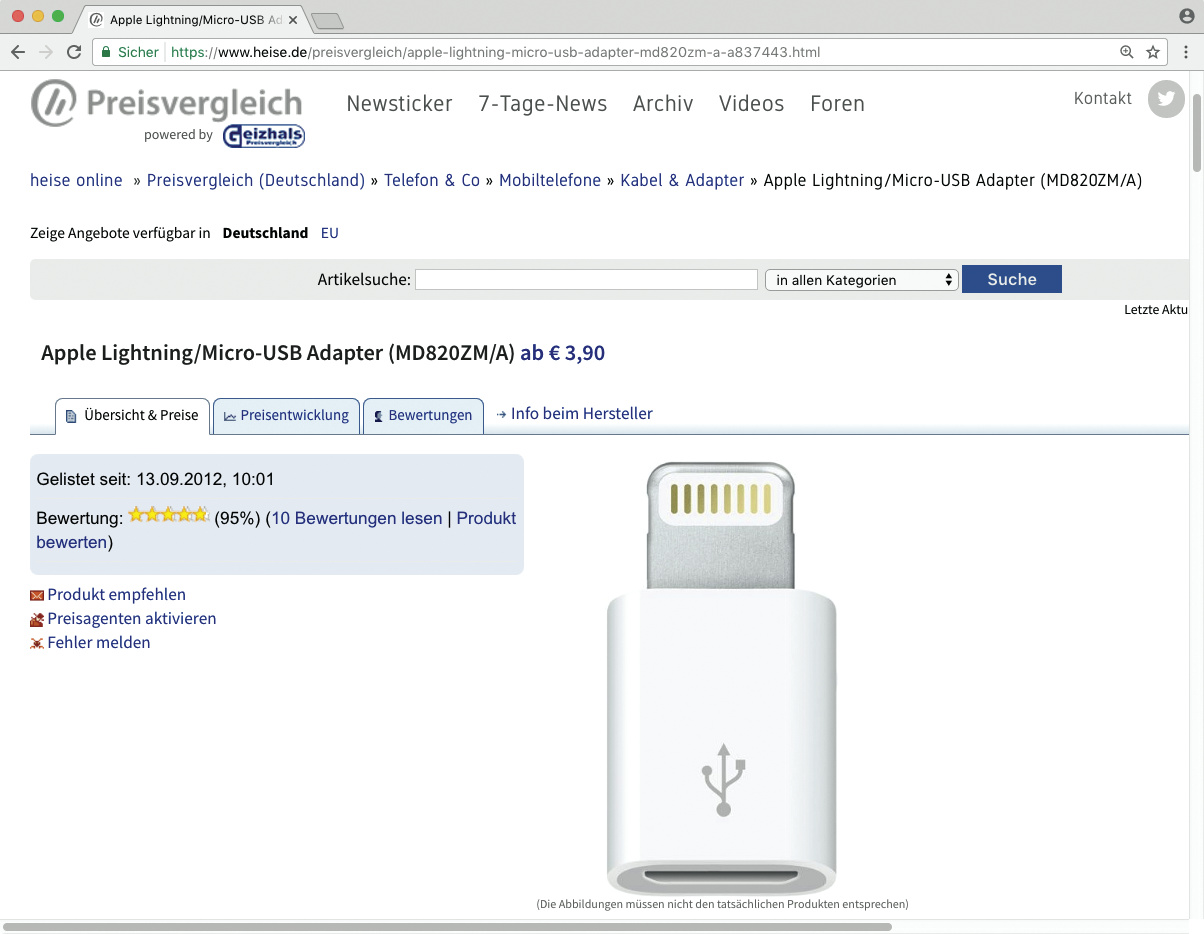
Task: Close the Apple Lightning browser tab
Action: (293, 20)
